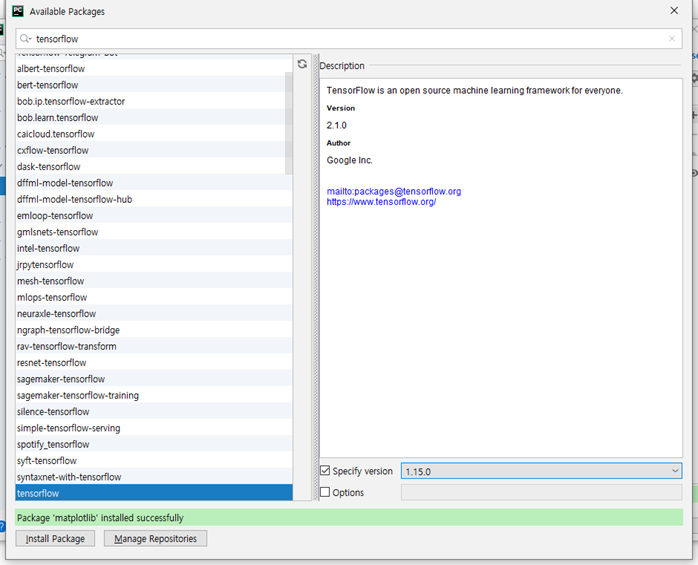Select the silence-tensorflow package
The width and height of the screenshot is (698, 565).
154,411
